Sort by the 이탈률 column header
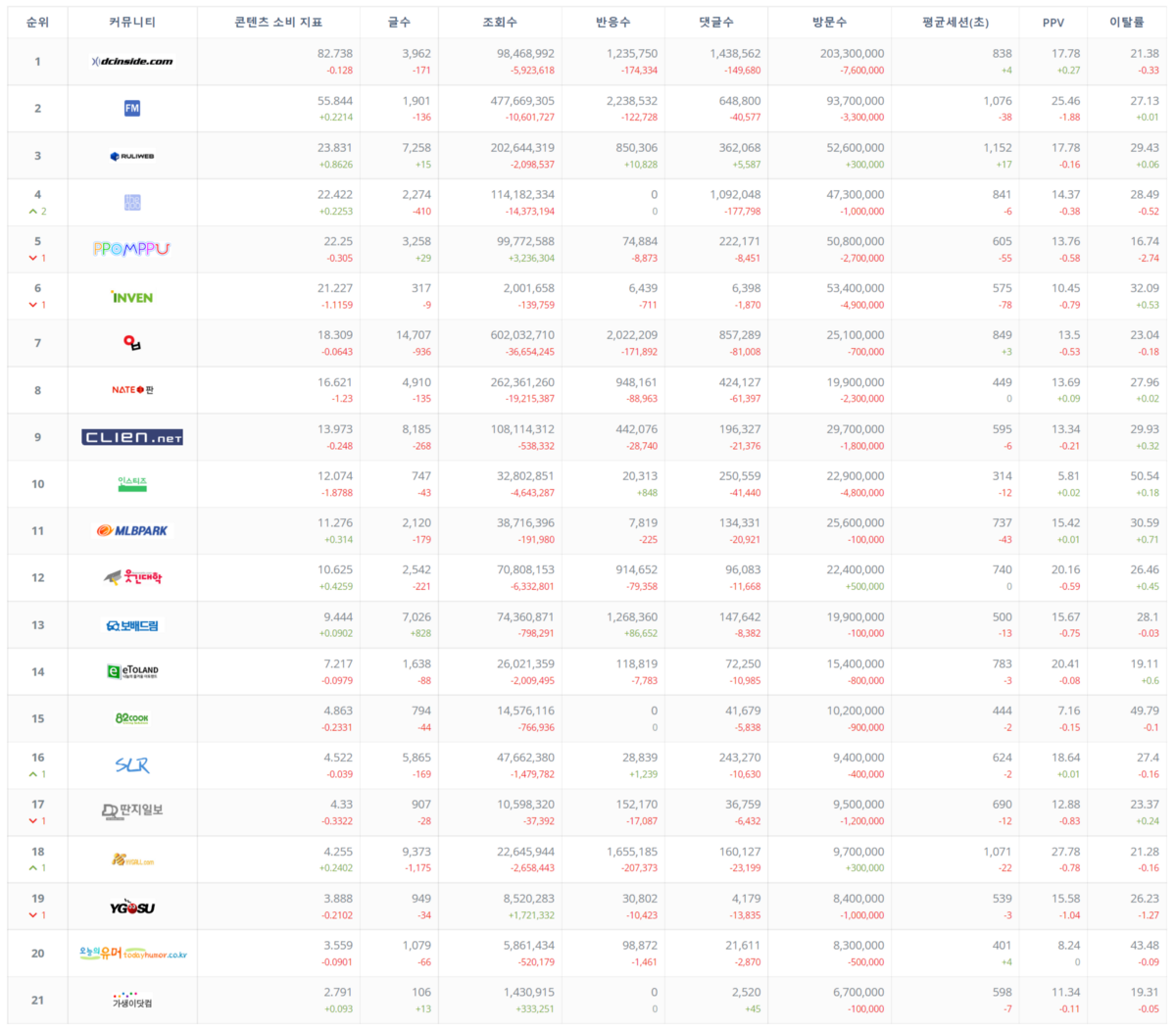The height and width of the screenshot is (1030, 1176). 1126,22
